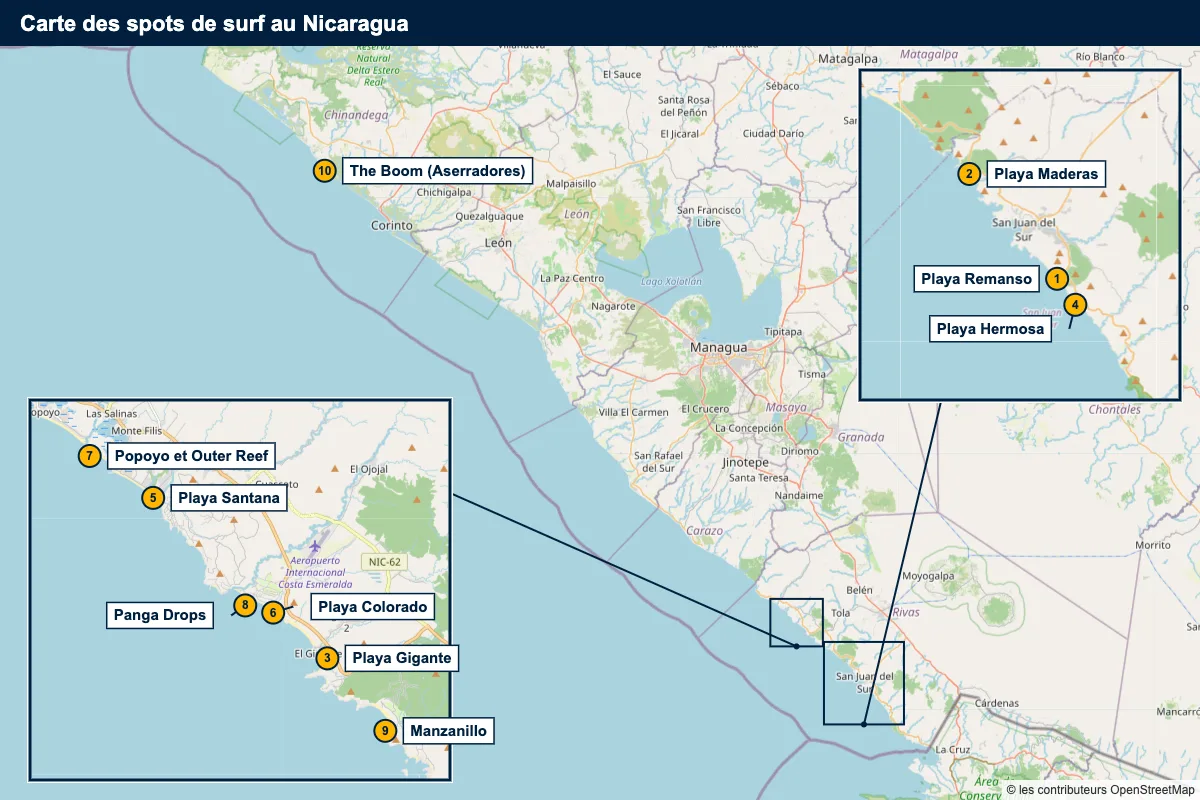Select the Rivas place name
This screenshot has height=800, width=1200.
tap(905, 611)
